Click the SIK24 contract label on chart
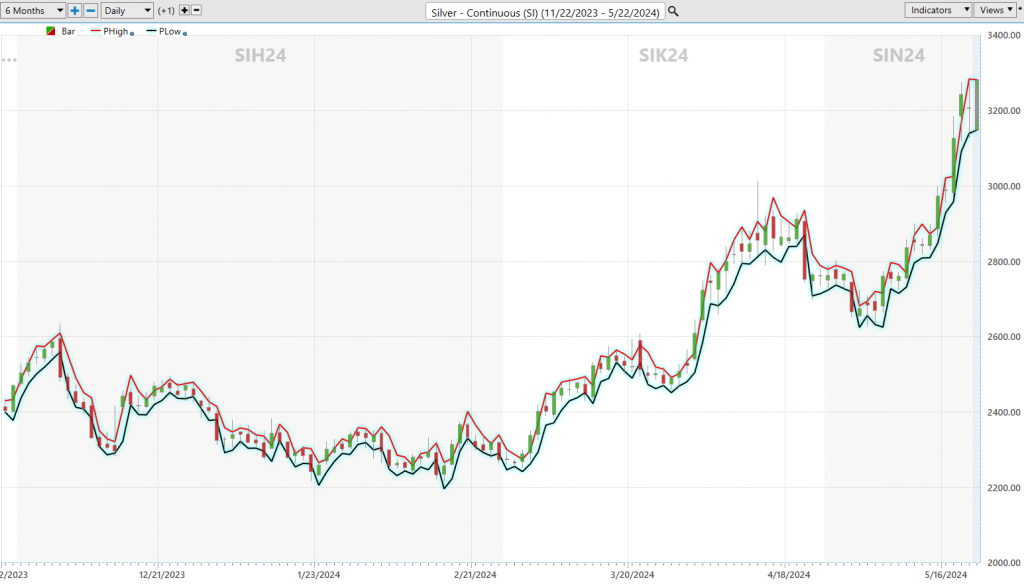Viewport: 1024px width, 584px height. click(663, 55)
